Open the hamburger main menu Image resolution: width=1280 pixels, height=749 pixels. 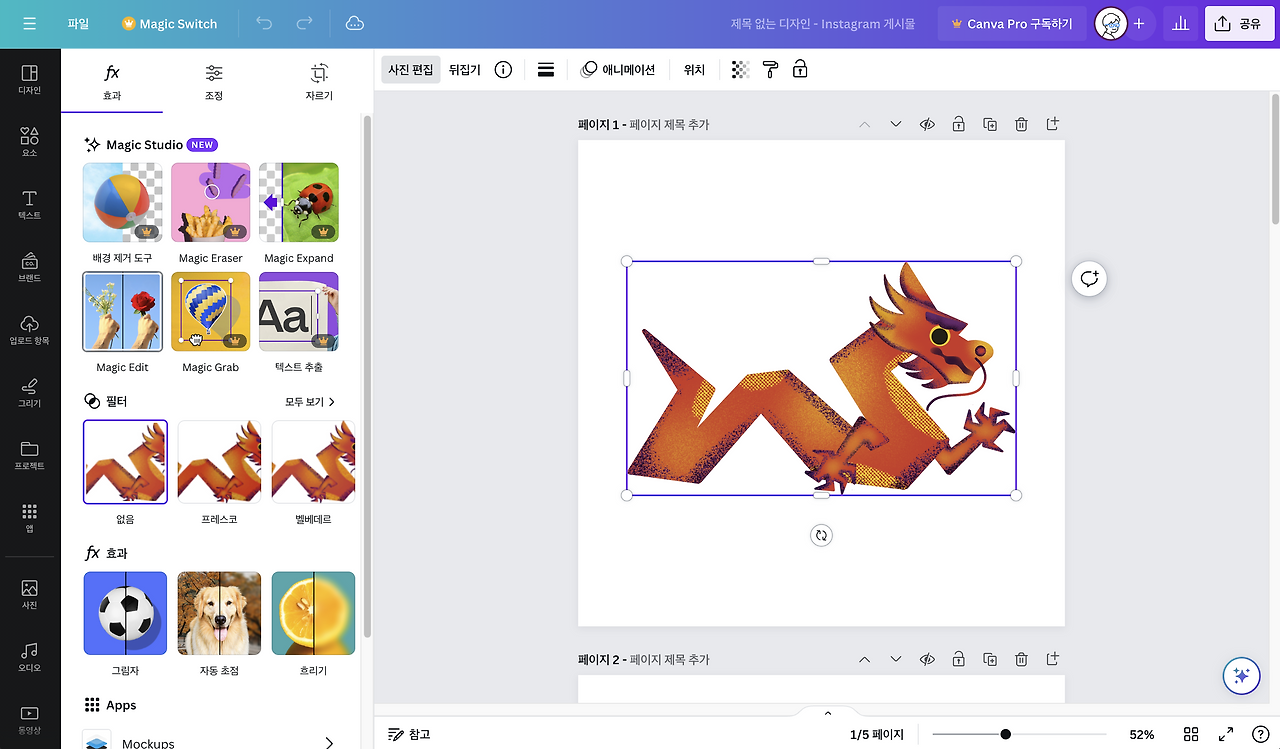[29, 23]
